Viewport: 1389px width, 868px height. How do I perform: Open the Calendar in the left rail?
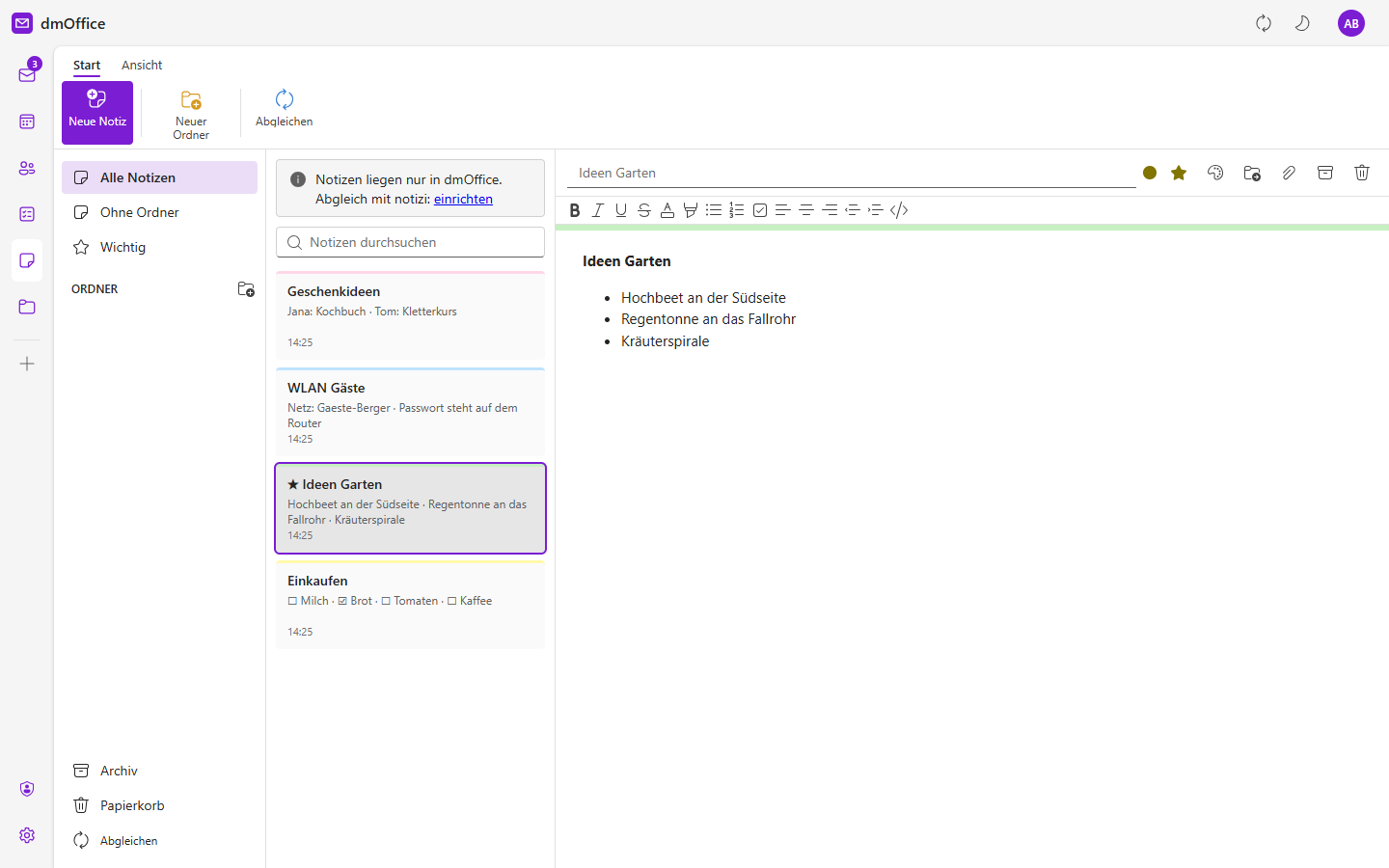point(27,122)
